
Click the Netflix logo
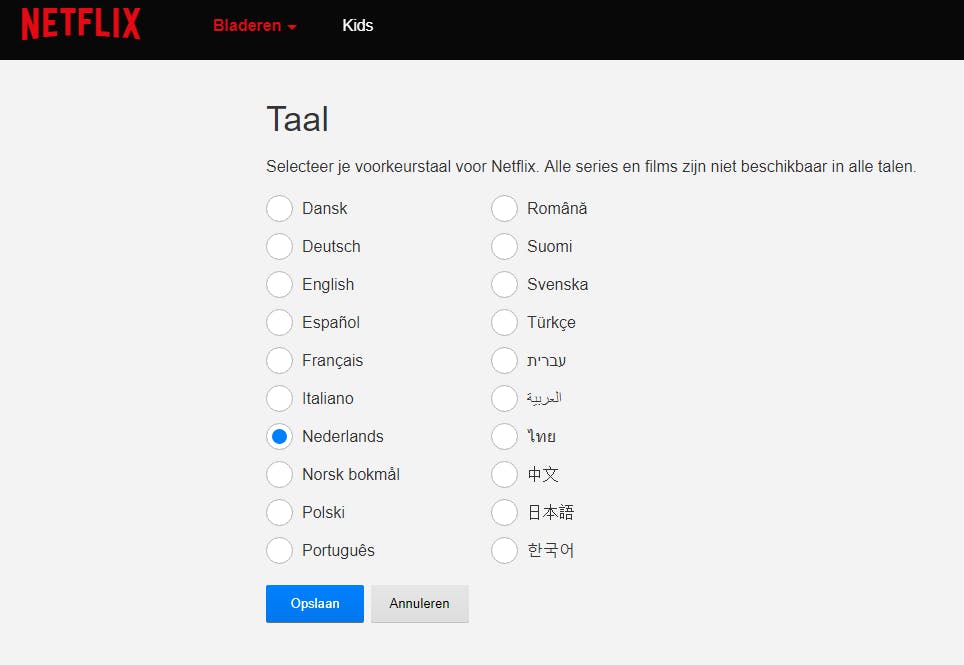click(x=81, y=24)
